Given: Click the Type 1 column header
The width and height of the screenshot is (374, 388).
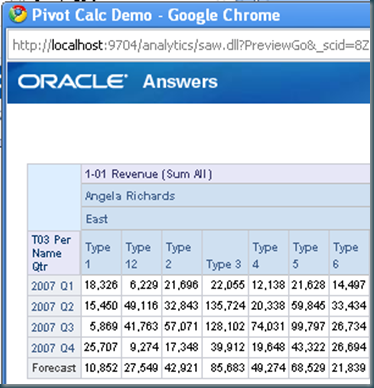Looking at the screenshot, I should pos(101,253).
